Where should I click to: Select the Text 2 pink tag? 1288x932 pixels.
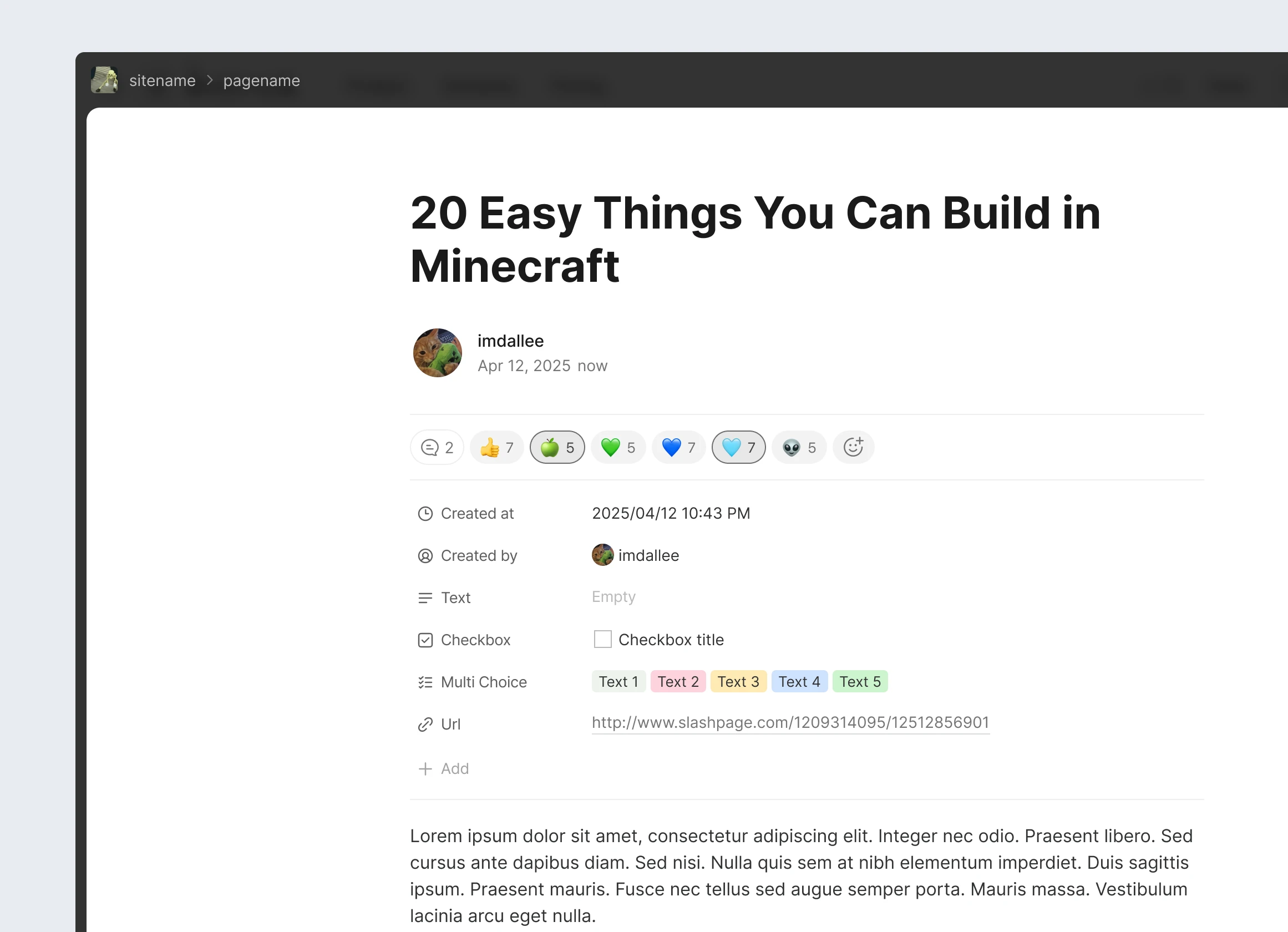click(x=678, y=682)
